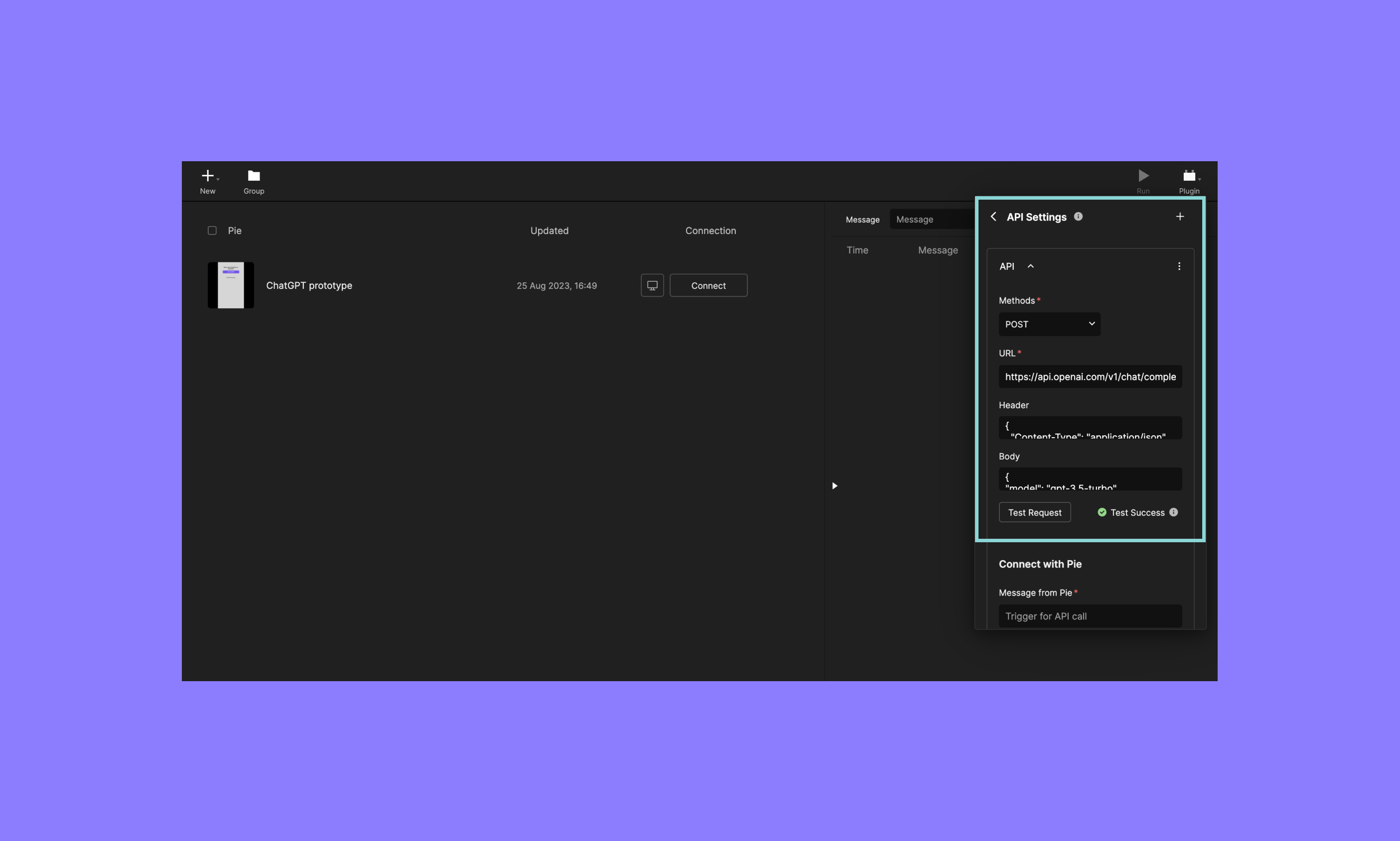Screen dimensions: 1400x841
Task: Click the Connect button for ChatGPT prototype
Action: pos(708,285)
